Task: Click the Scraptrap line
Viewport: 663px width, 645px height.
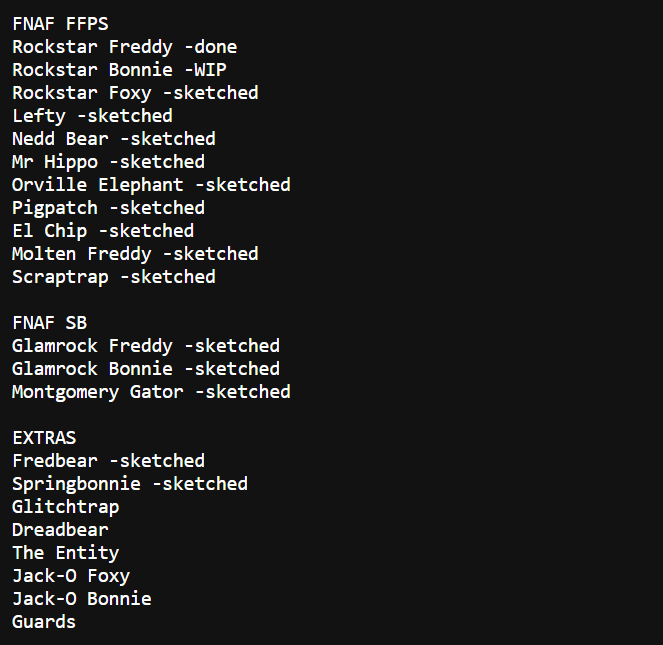Action: 113,276
